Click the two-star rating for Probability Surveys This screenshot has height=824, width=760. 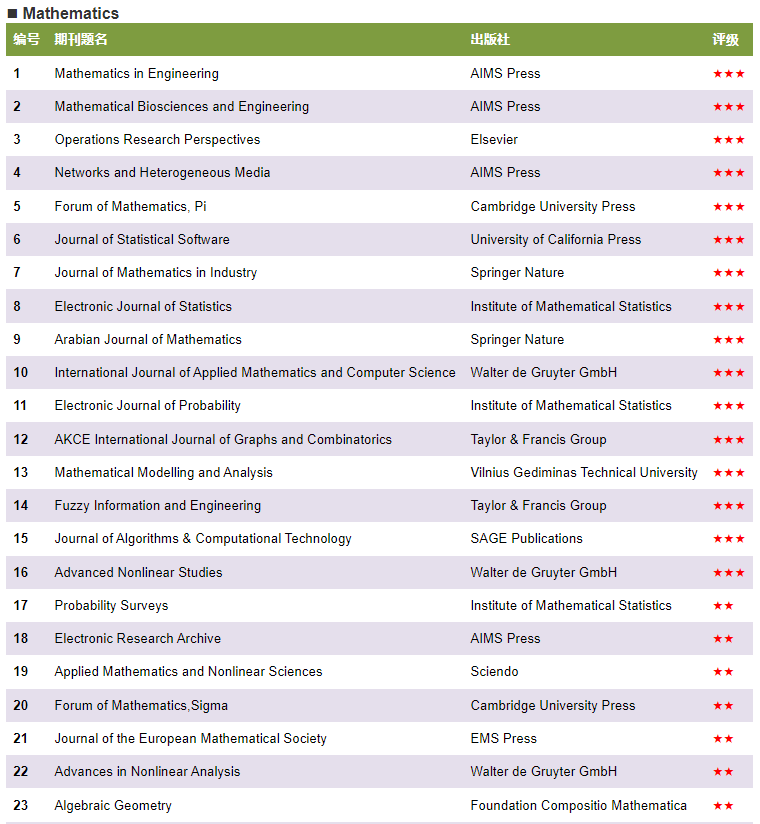pos(723,606)
